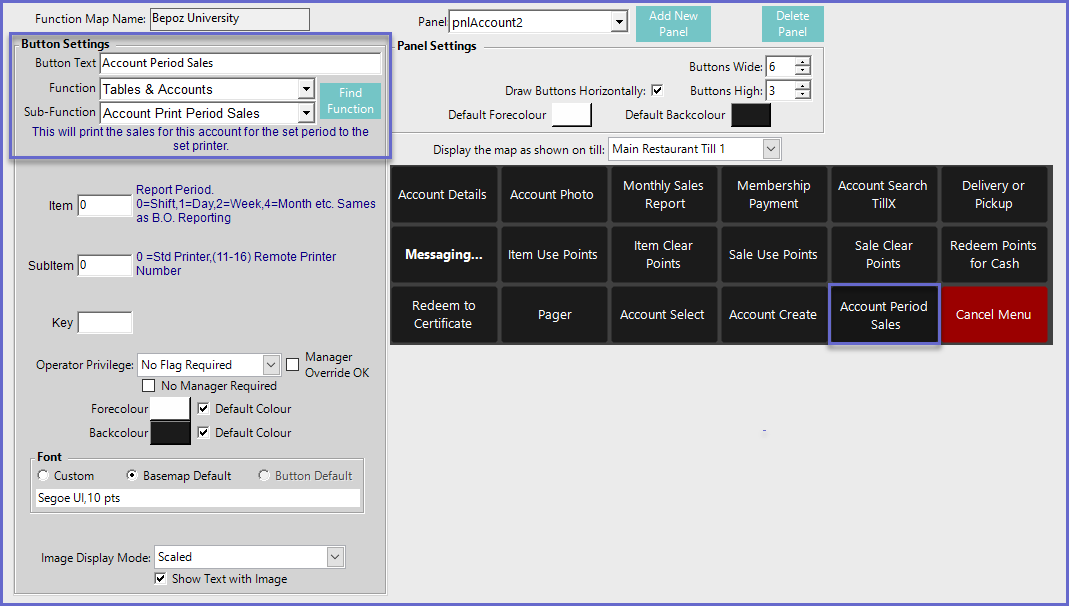Click the Delete Panel button

792,24
